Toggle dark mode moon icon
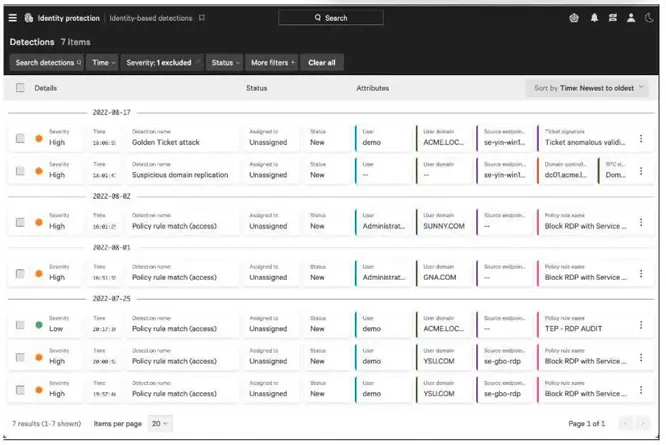The height and width of the screenshot is (445, 666). (649, 18)
